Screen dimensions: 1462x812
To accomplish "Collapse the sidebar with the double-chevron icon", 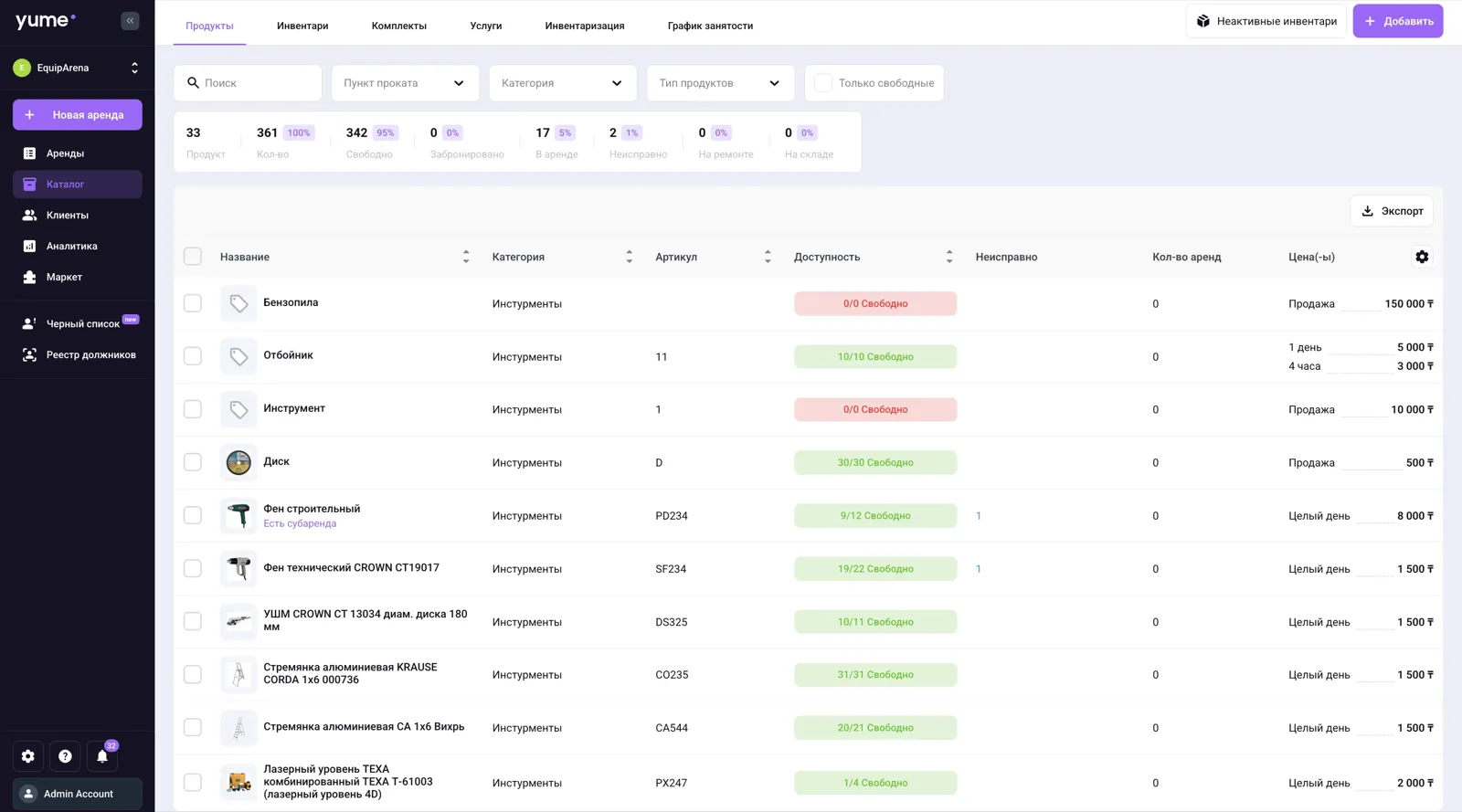I will point(130,20).
